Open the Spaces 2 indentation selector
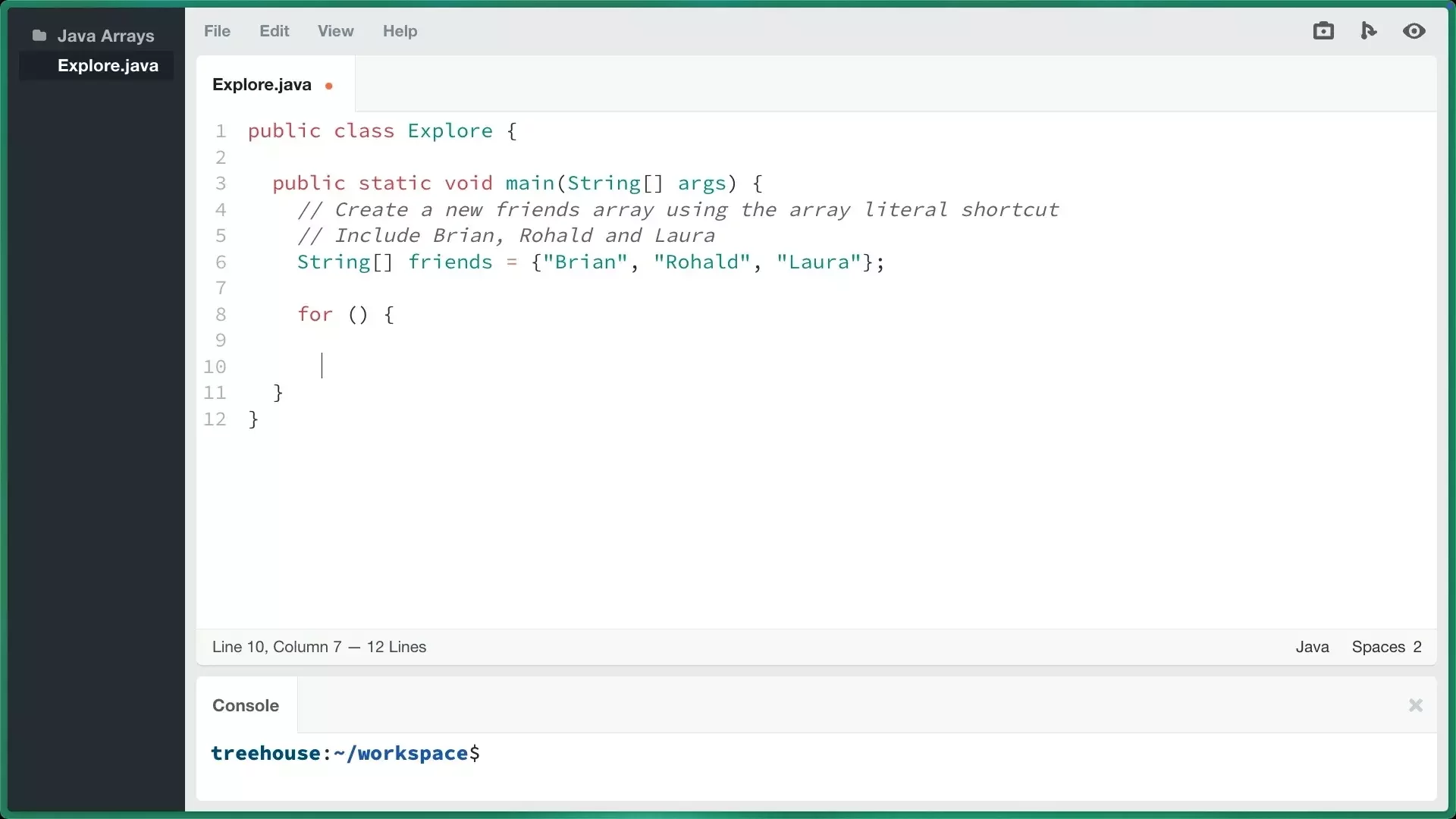The height and width of the screenshot is (819, 1456). (1386, 647)
